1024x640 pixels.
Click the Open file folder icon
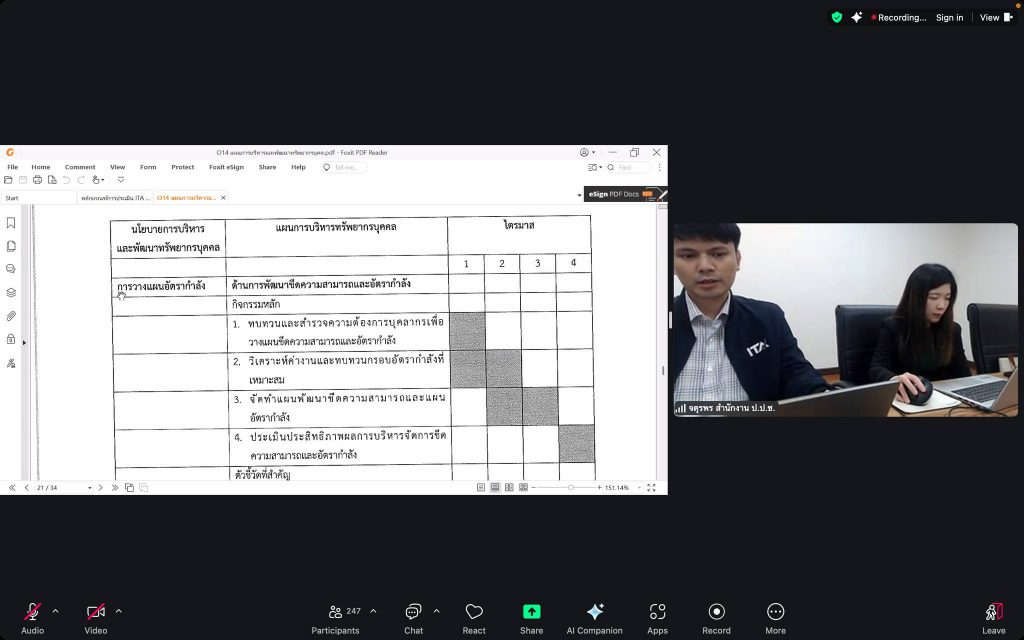[x=8, y=180]
